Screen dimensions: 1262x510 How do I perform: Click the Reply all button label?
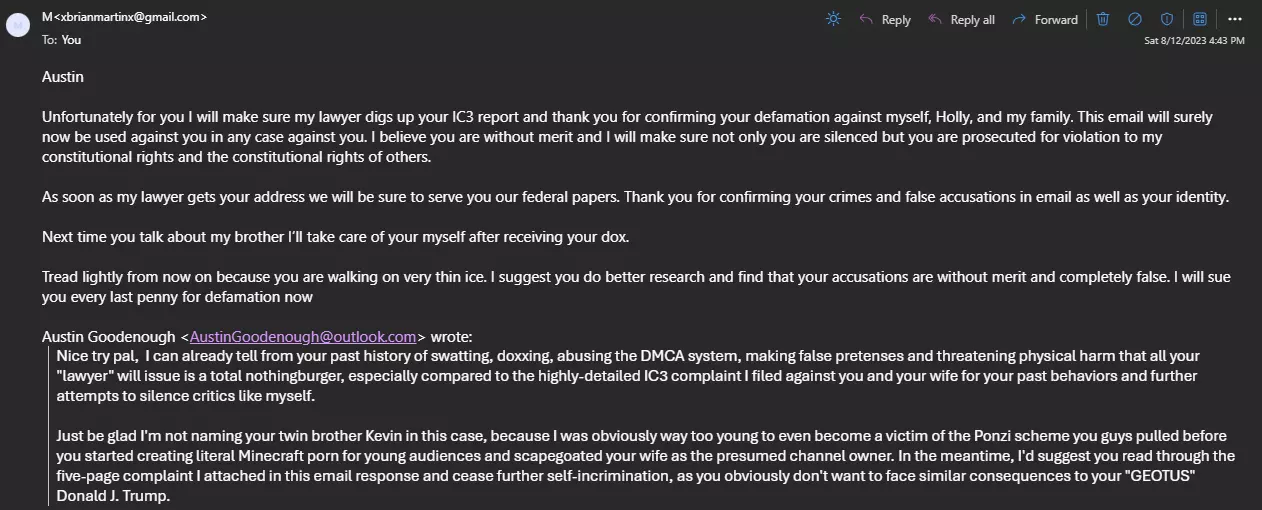[x=972, y=20]
